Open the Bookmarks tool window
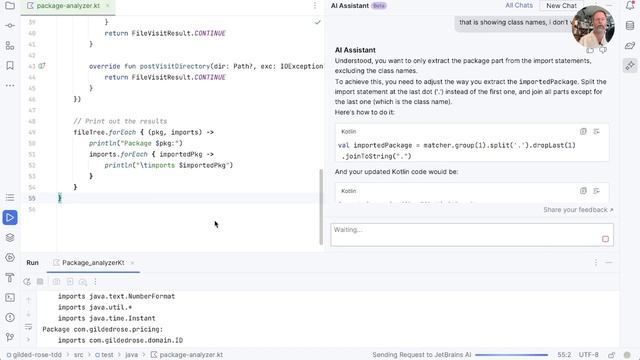640x360 pixels. pyautogui.click(x=10, y=65)
